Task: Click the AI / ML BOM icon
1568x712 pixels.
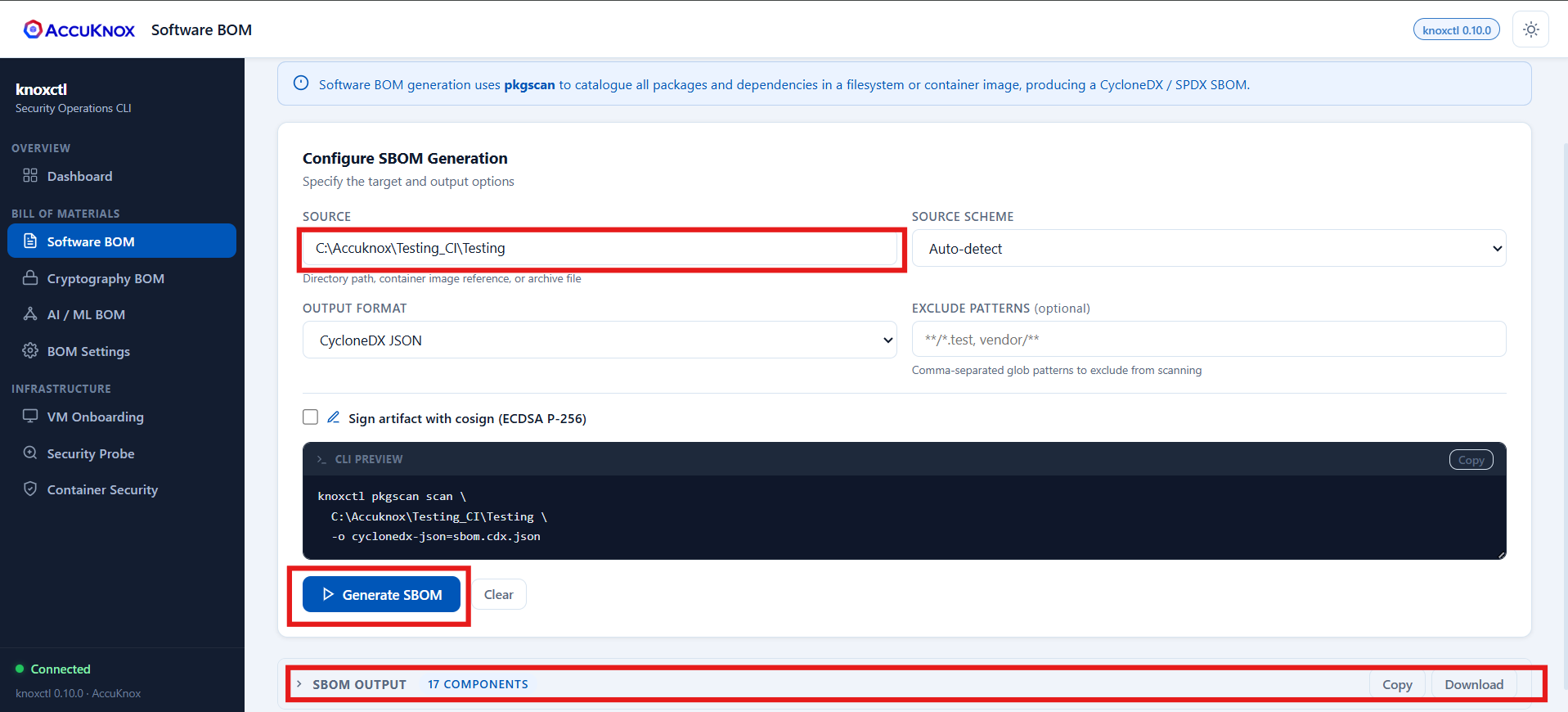Action: [x=30, y=313]
